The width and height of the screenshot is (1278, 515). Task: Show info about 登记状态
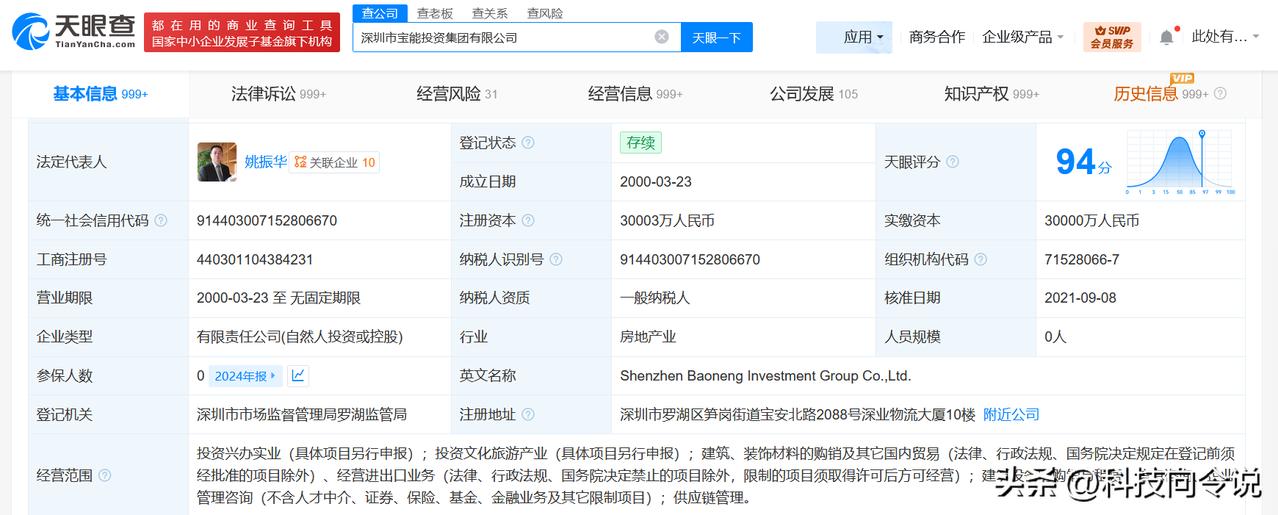[x=528, y=143]
